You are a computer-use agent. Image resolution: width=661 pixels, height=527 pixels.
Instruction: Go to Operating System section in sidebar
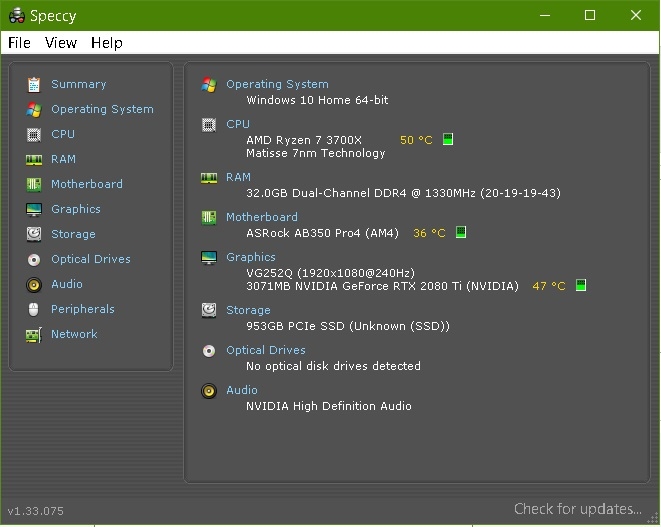click(102, 109)
